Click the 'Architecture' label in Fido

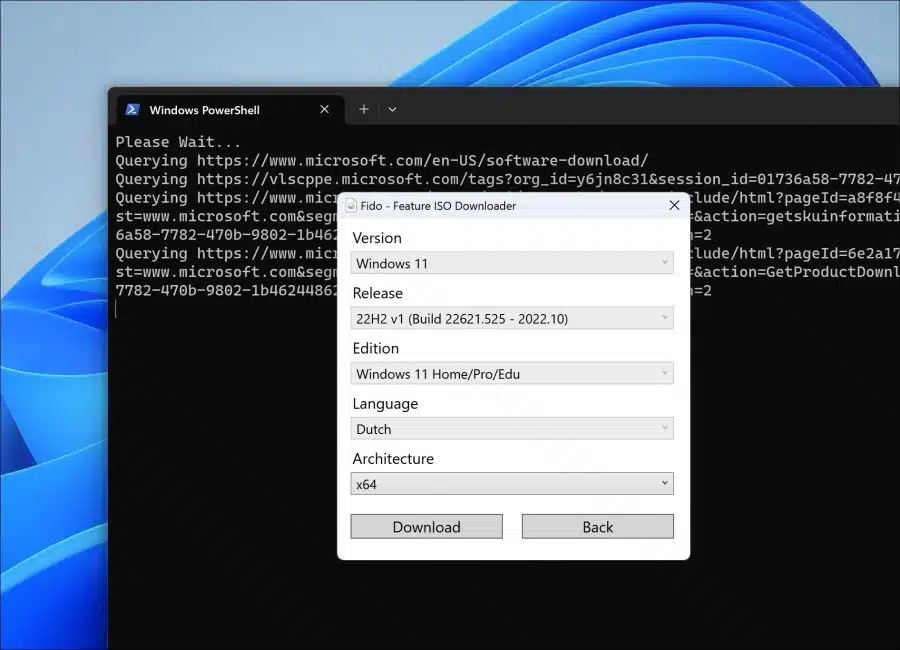coord(393,458)
